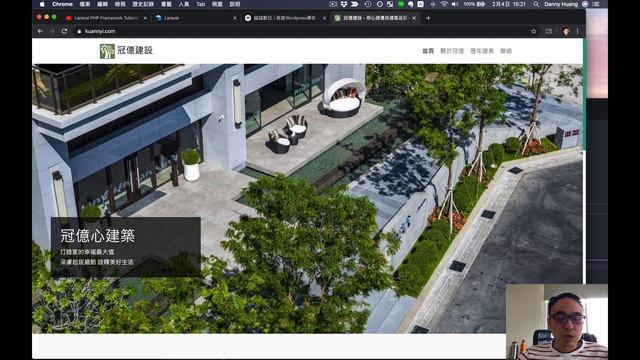Click the 冠億心建築 hero heading

98,236
